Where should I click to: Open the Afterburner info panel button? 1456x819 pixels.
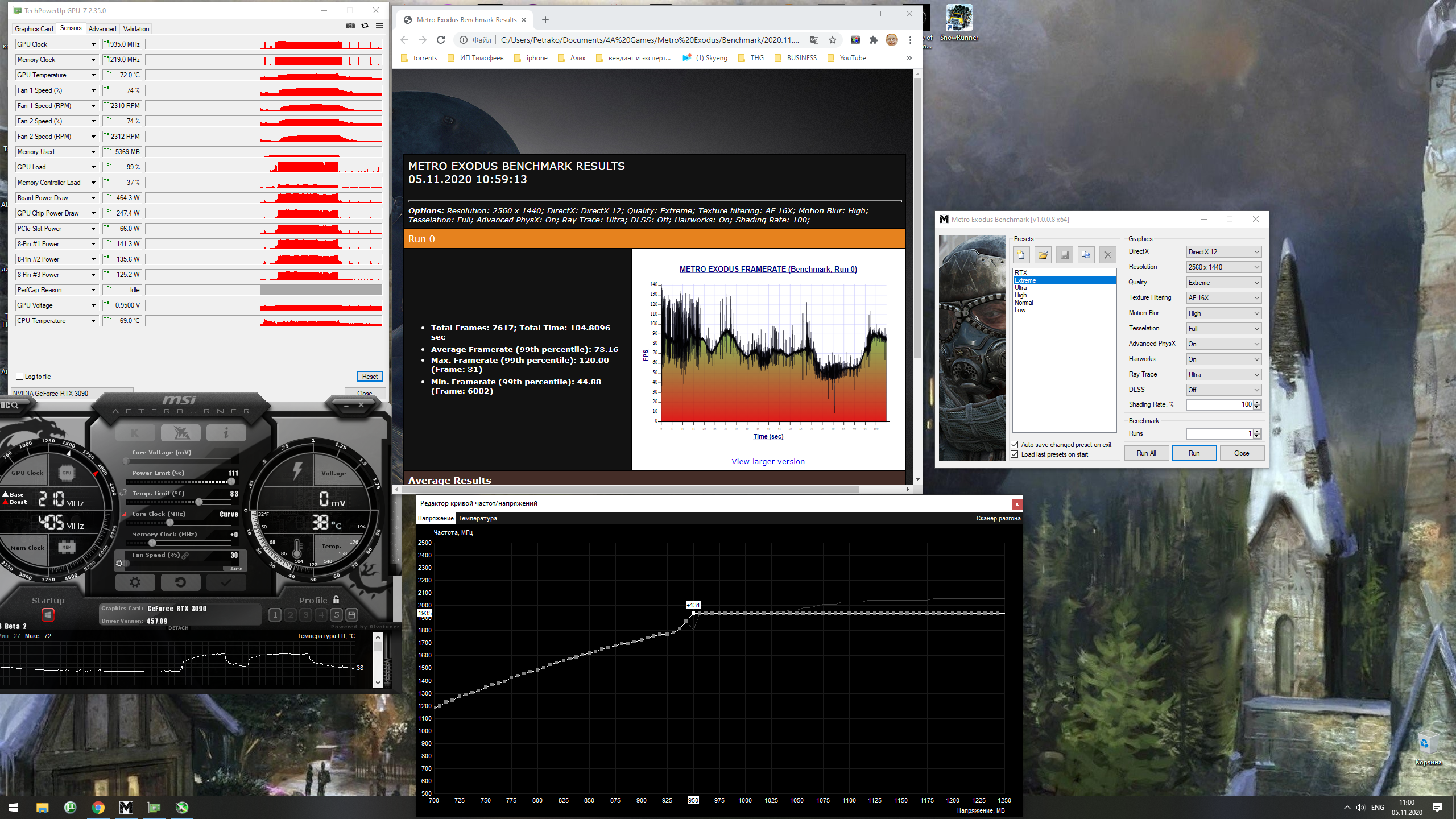pos(226,433)
